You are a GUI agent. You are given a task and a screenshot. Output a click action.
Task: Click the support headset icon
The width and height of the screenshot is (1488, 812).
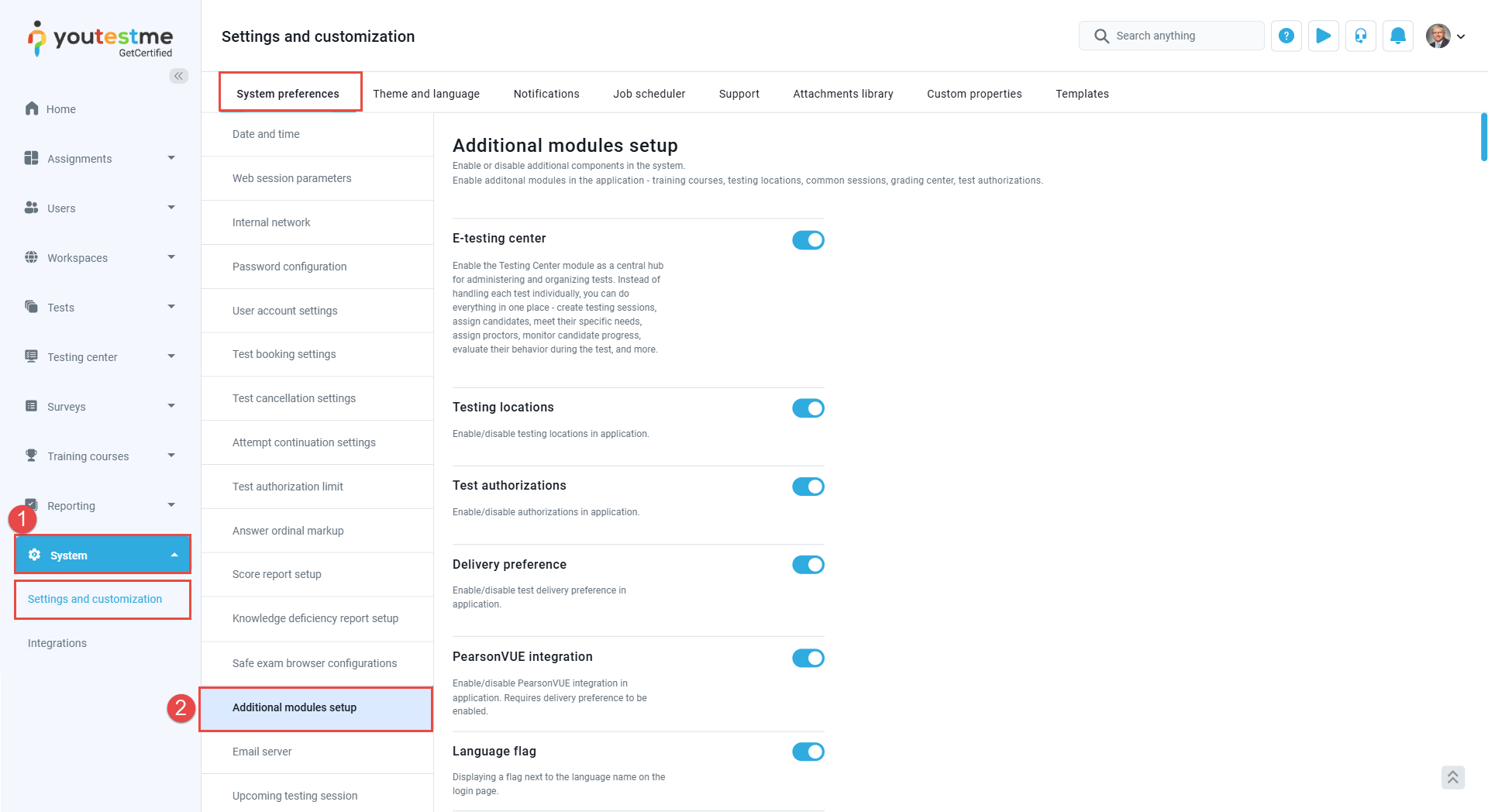(1360, 36)
